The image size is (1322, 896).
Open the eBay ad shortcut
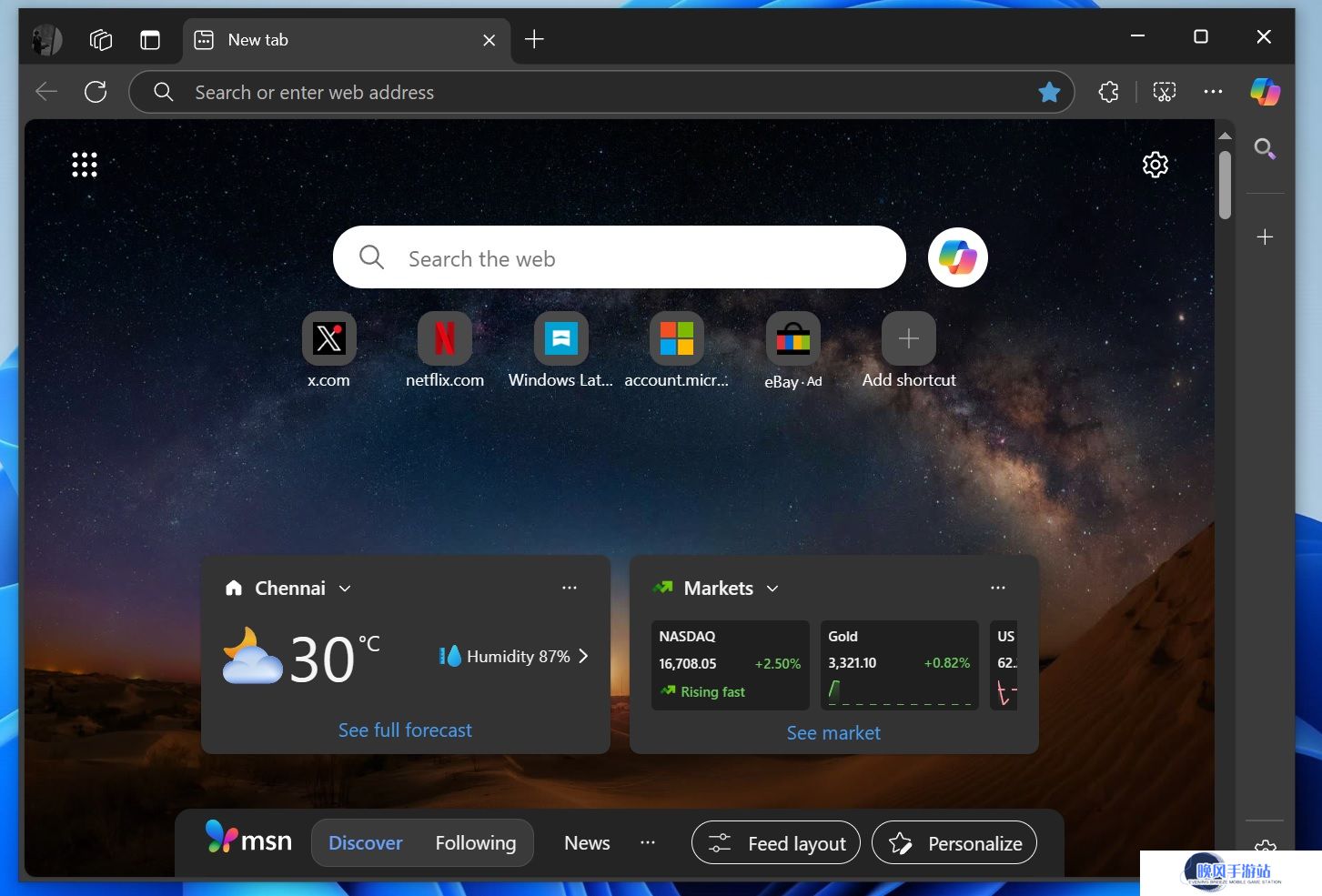coord(793,350)
